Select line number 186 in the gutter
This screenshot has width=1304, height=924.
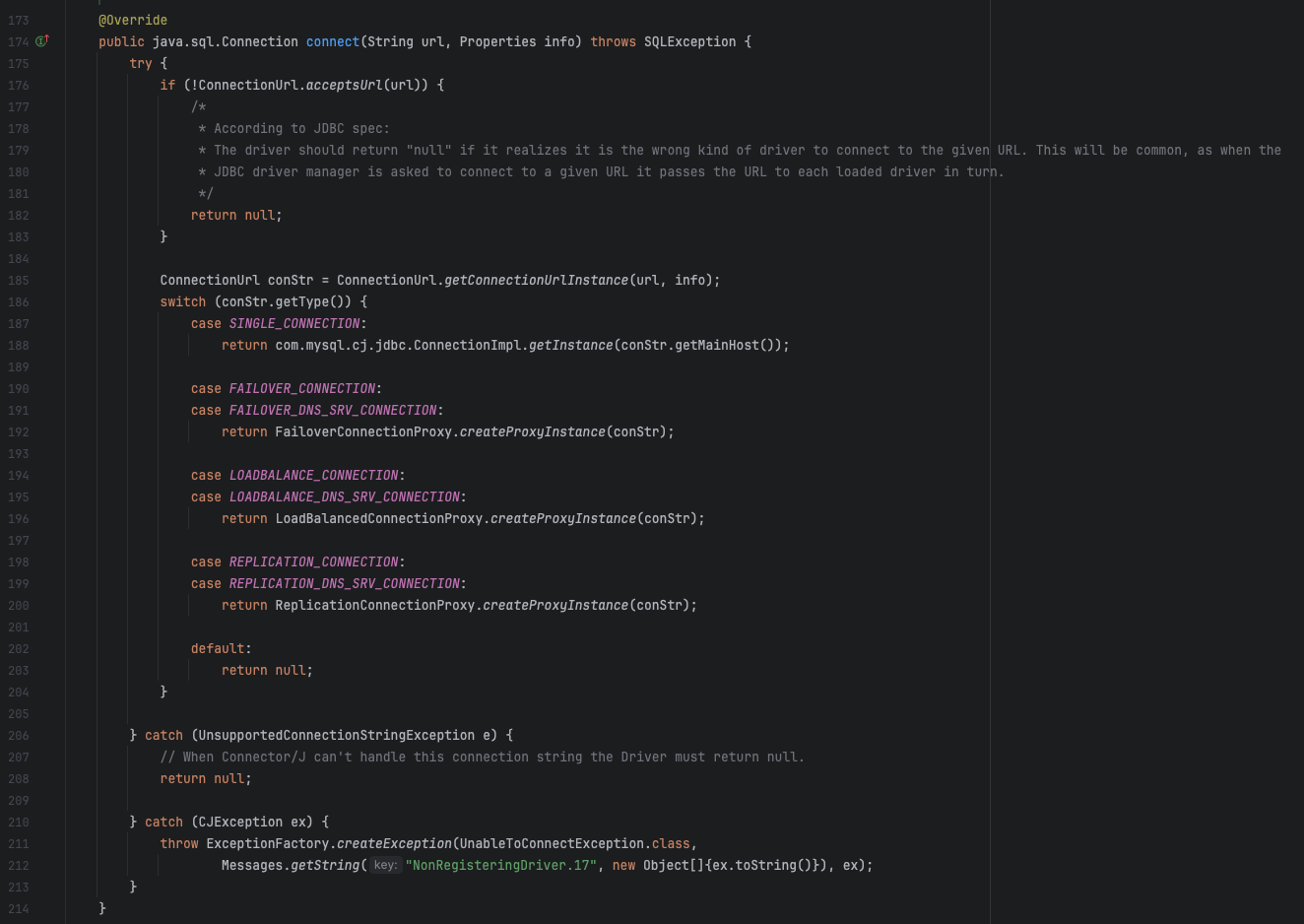pyautogui.click(x=18, y=301)
